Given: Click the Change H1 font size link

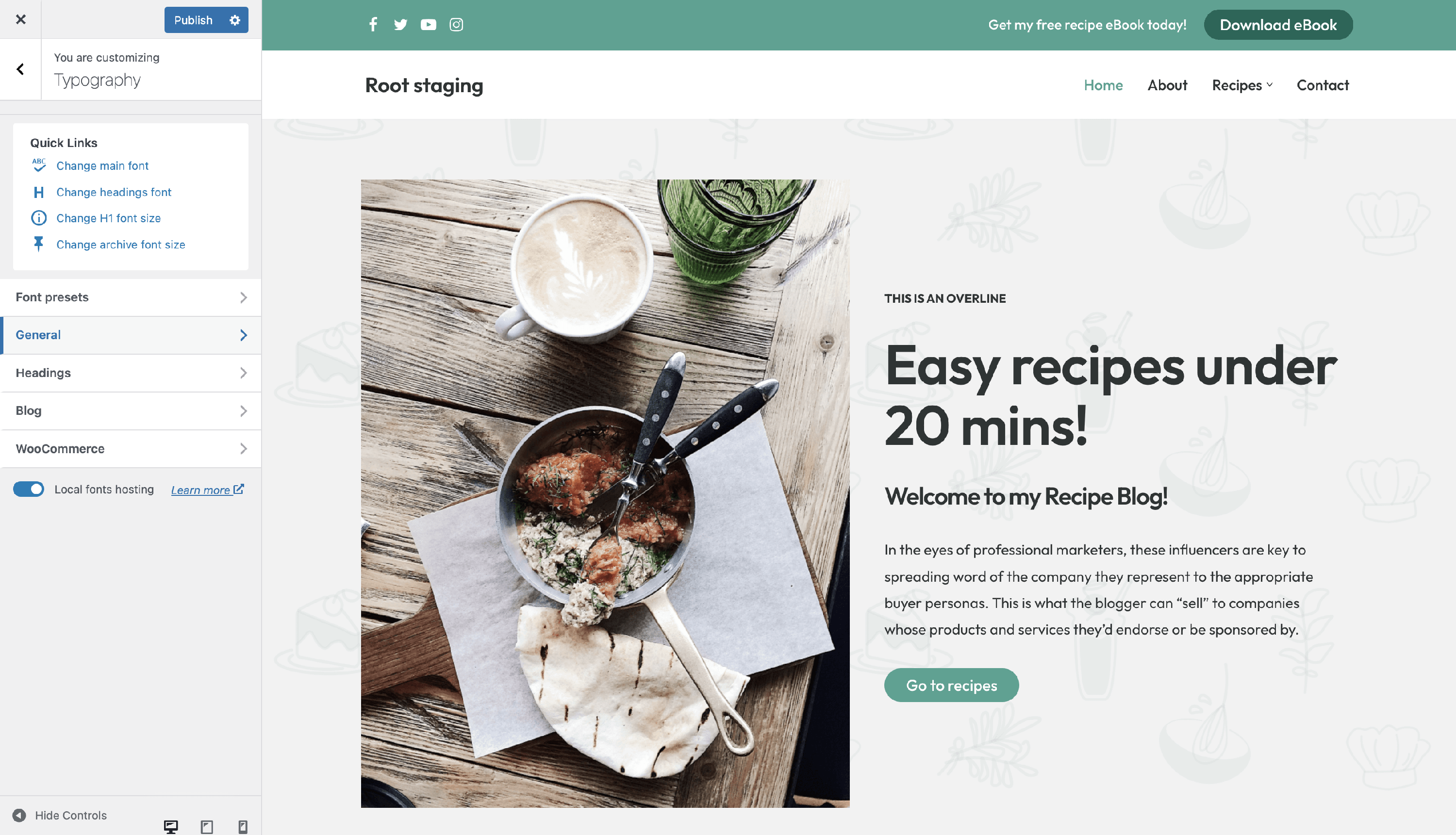Looking at the screenshot, I should point(108,218).
